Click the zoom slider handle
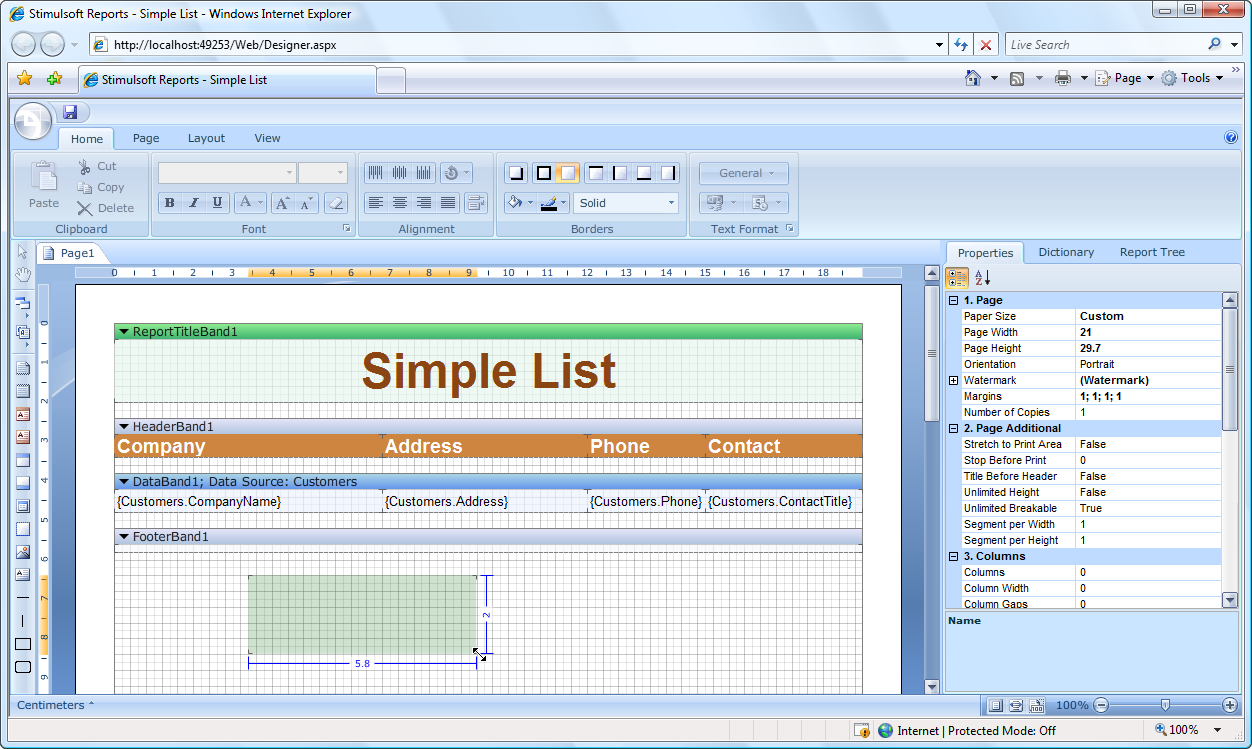 [1165, 705]
